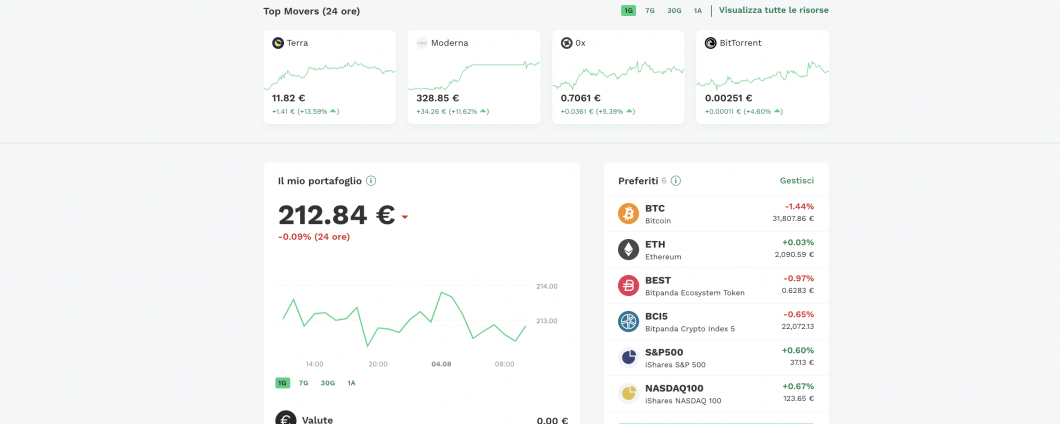
Task: Open portfolio info icon next to Il mio portafoglio
Action: [371, 181]
